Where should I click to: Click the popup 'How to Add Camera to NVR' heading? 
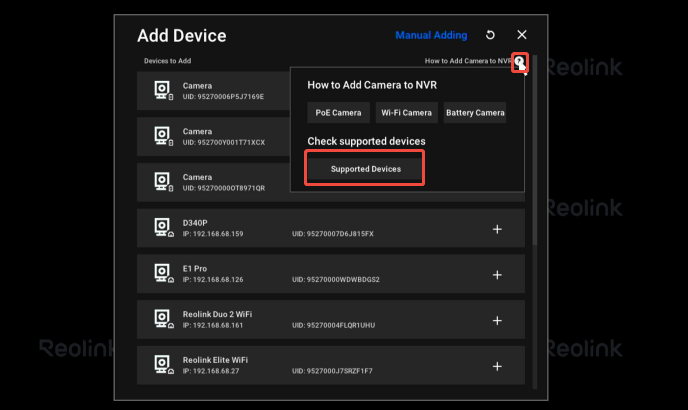[372, 85]
